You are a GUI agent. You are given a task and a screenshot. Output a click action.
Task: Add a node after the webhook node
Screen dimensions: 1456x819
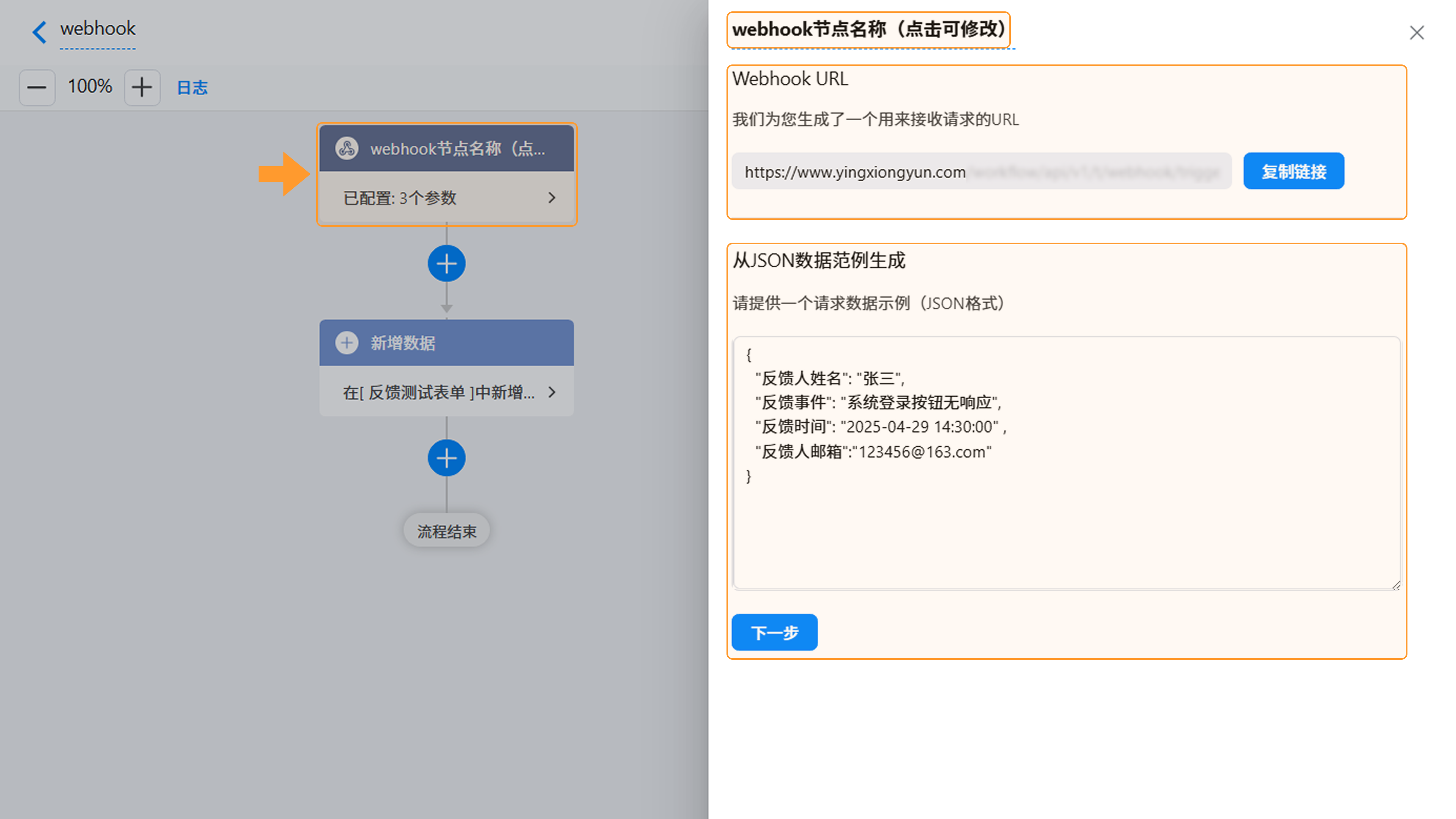click(x=447, y=264)
